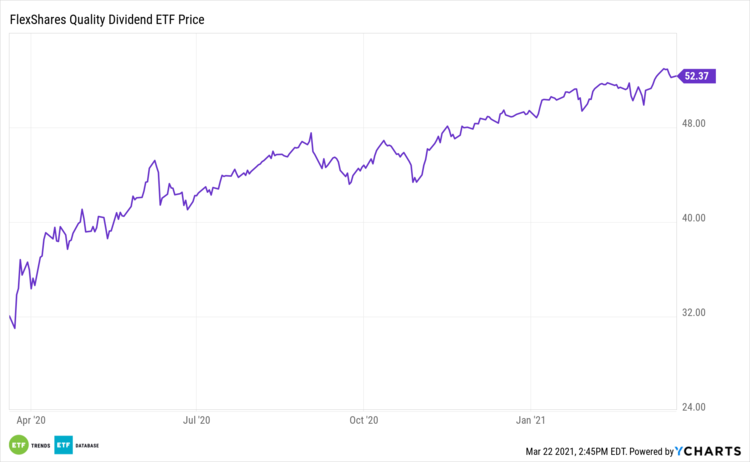Select the Jan '21 date axis label
The height and width of the screenshot is (462, 750).
[530, 420]
